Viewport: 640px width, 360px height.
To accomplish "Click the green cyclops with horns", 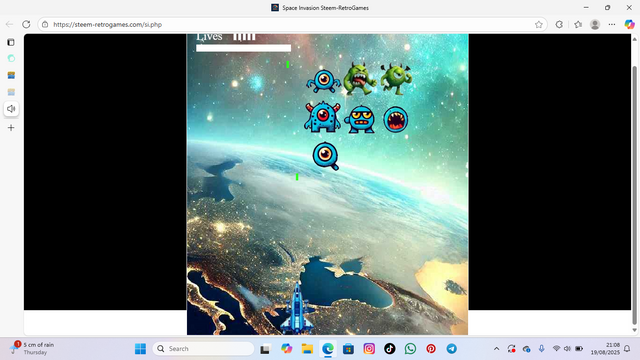I will (x=396, y=78).
